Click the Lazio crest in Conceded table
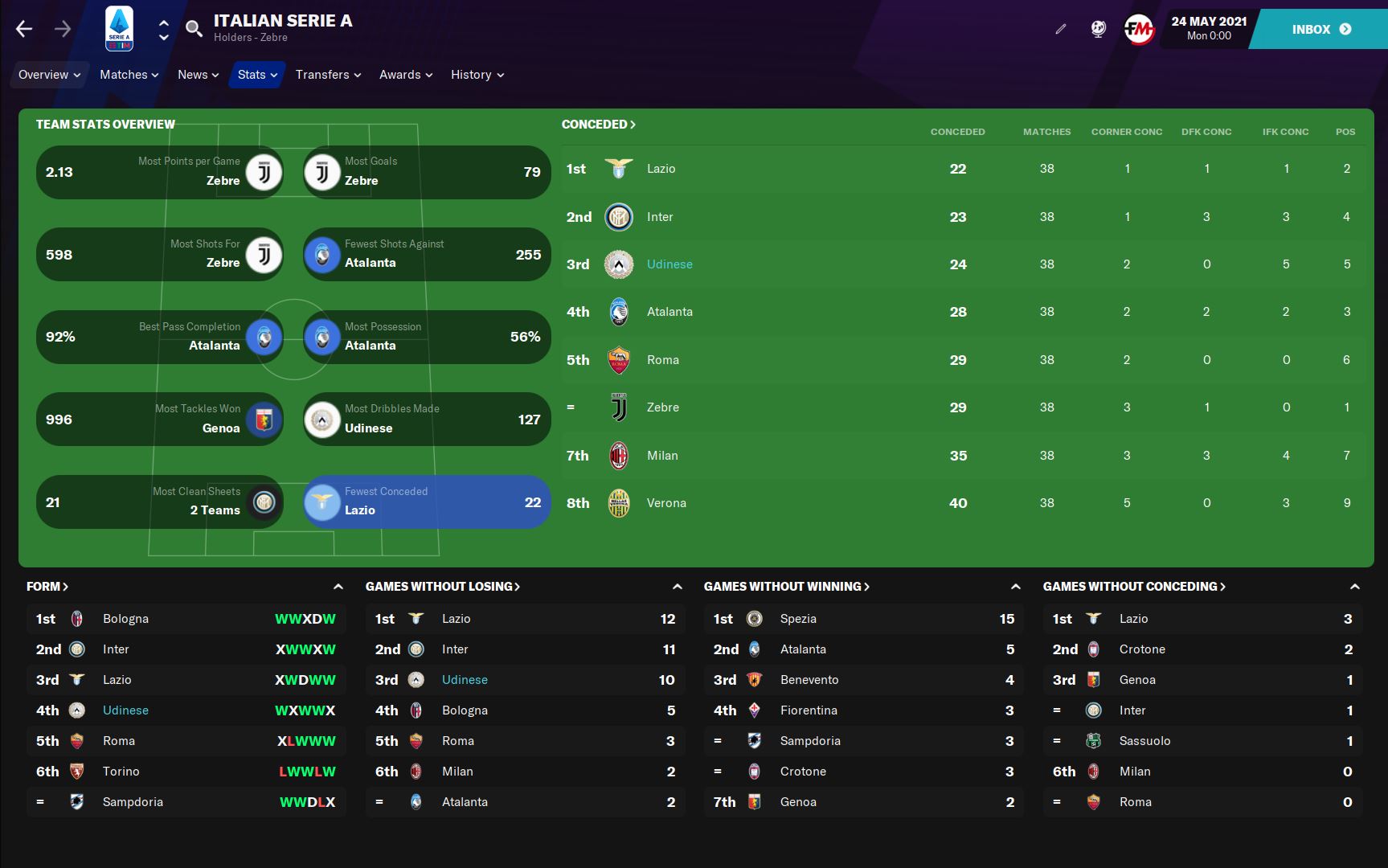The image size is (1388, 868). [619, 169]
